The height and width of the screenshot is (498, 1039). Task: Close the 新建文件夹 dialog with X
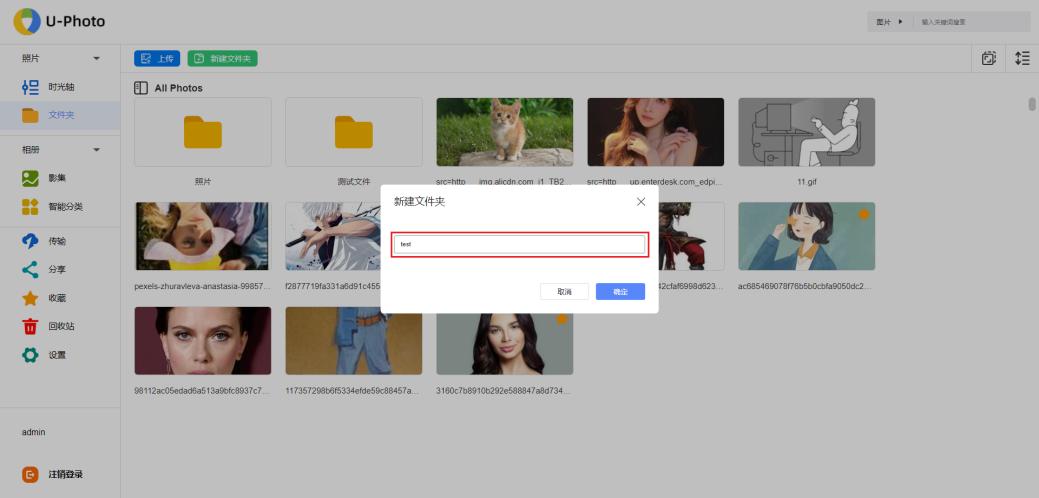pos(641,201)
